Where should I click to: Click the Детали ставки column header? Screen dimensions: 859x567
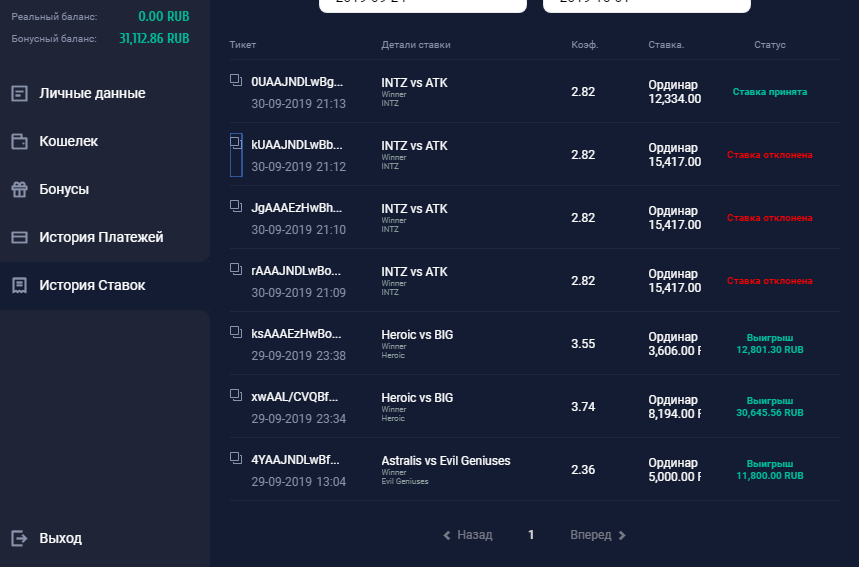(416, 45)
